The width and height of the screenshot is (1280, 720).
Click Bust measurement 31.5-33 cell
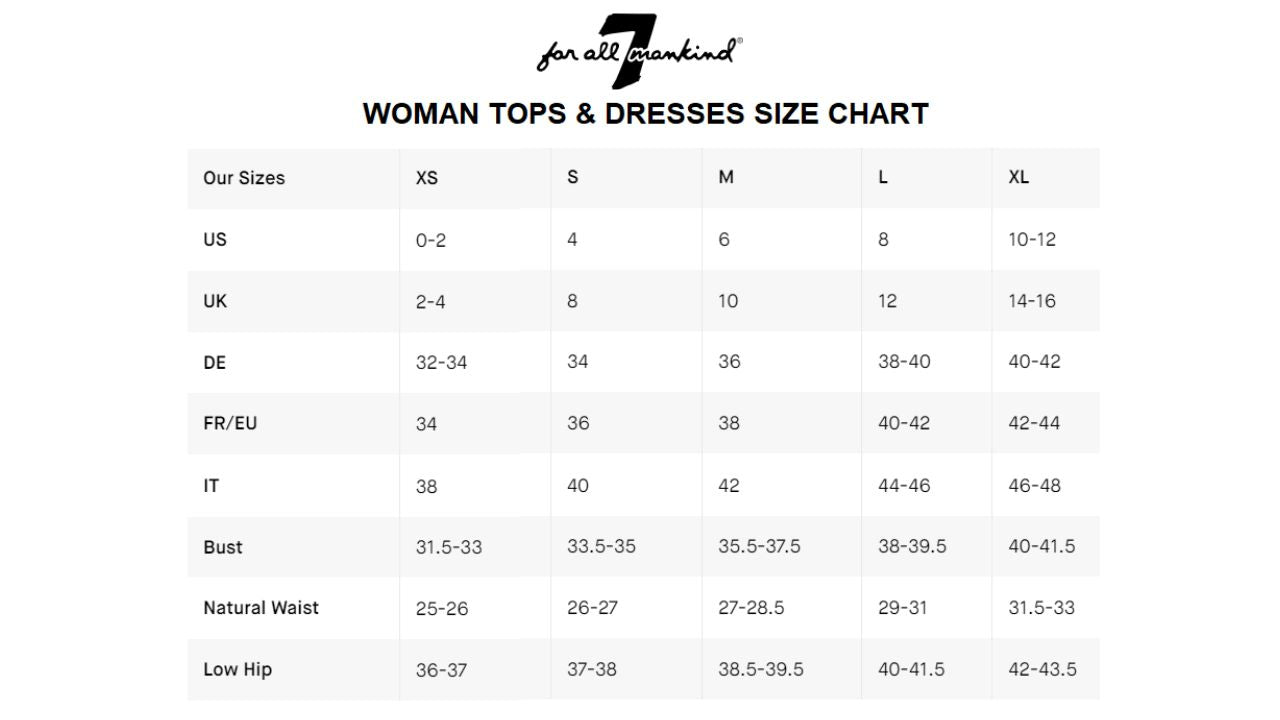449,547
